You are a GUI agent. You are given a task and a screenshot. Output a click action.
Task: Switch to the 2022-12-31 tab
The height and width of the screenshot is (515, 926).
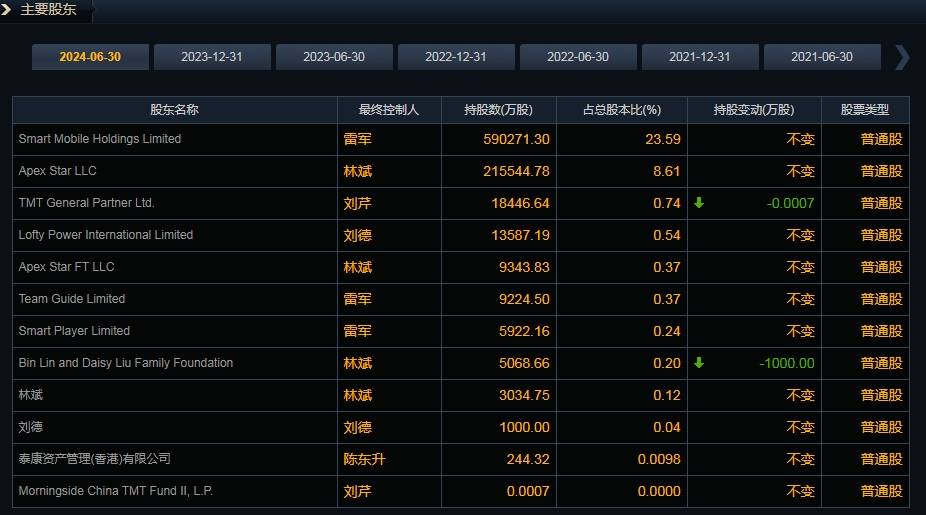pos(456,57)
